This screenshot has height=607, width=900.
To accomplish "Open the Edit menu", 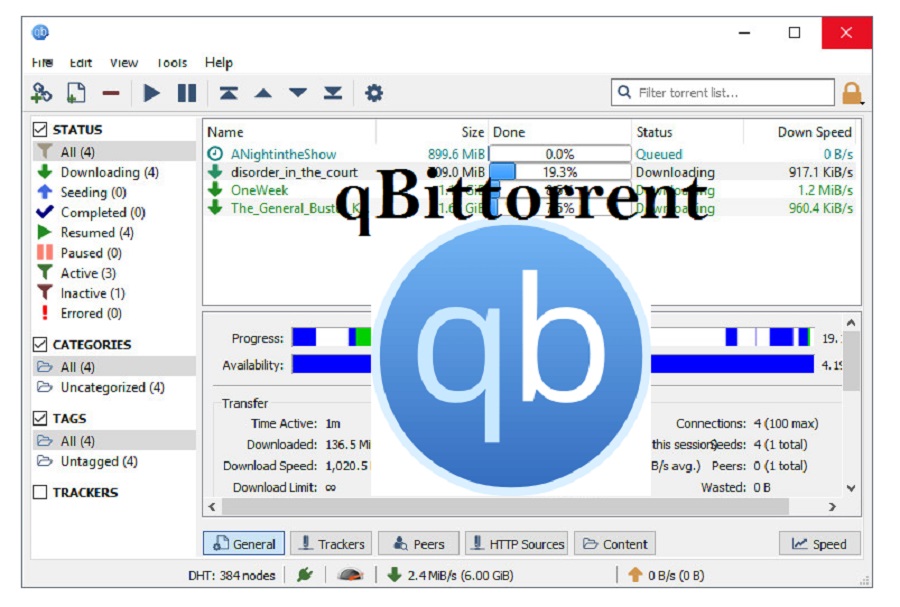I will coord(80,63).
